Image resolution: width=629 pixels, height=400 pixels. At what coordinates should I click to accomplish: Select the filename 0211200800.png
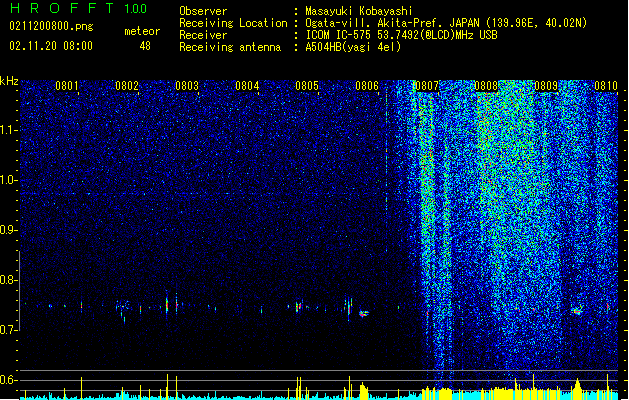(x=51, y=27)
